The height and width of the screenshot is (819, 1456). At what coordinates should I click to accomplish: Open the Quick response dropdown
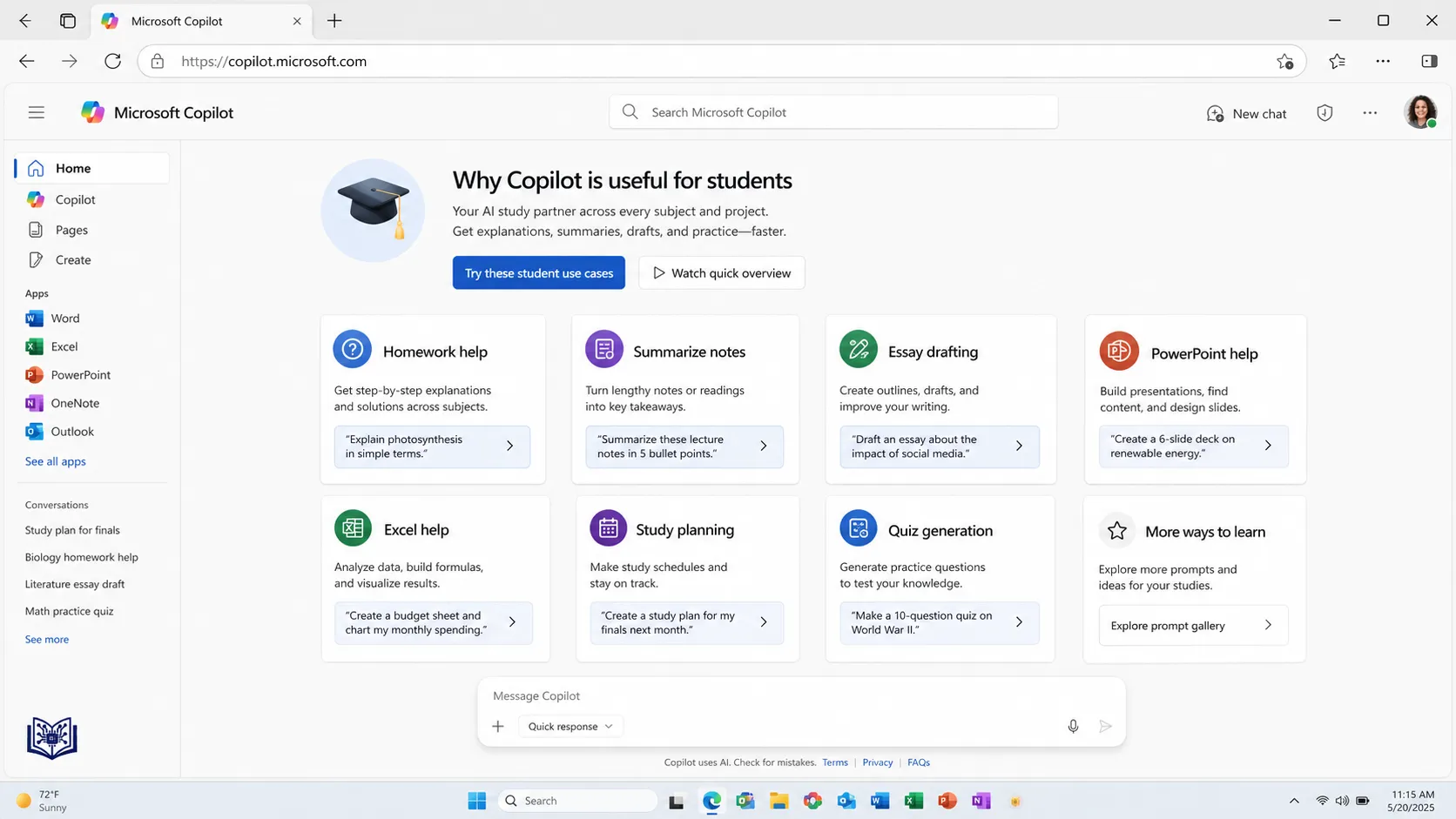pyautogui.click(x=570, y=726)
